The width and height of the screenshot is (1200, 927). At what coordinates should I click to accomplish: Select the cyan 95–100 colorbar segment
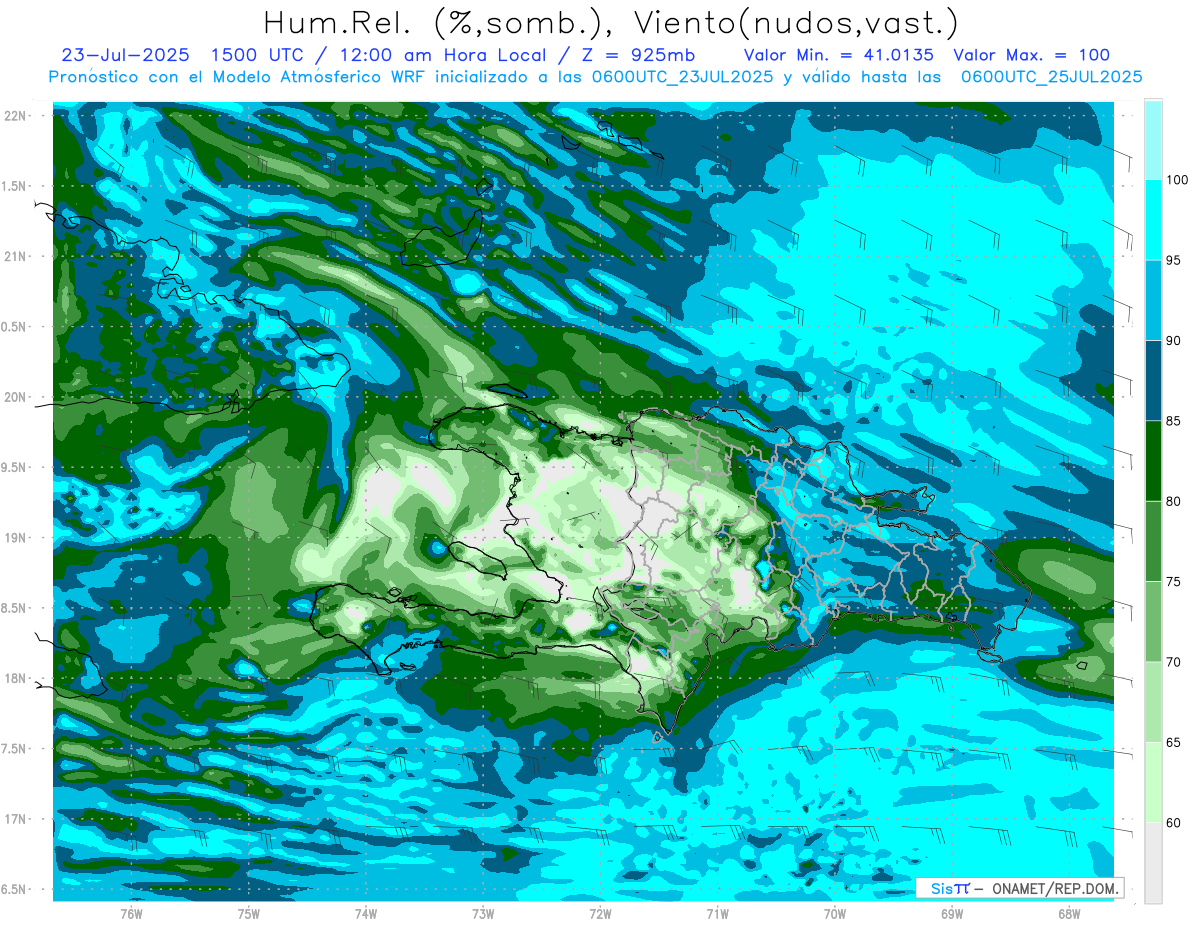1153,220
